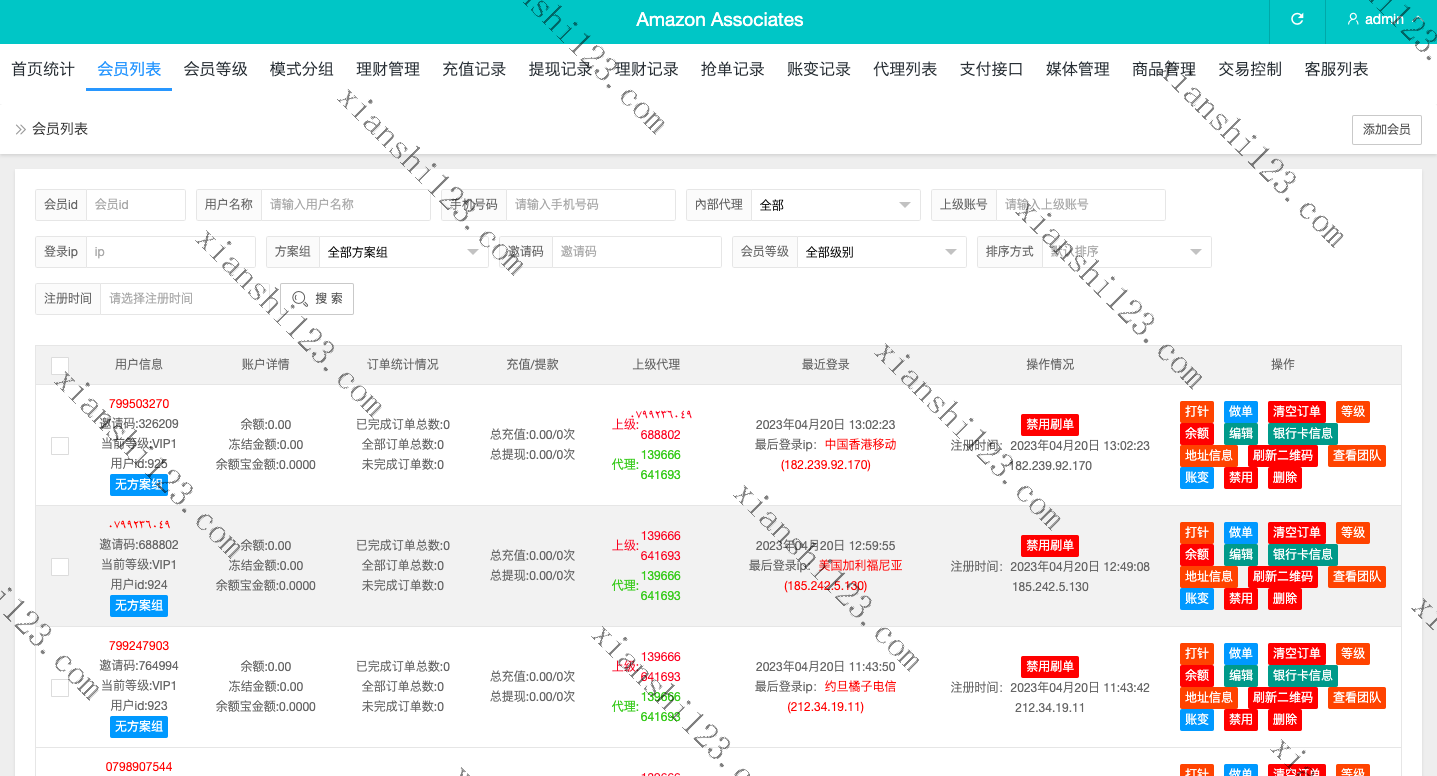Click 打针 for user 799503270
The image size is (1437, 776).
[1197, 412]
